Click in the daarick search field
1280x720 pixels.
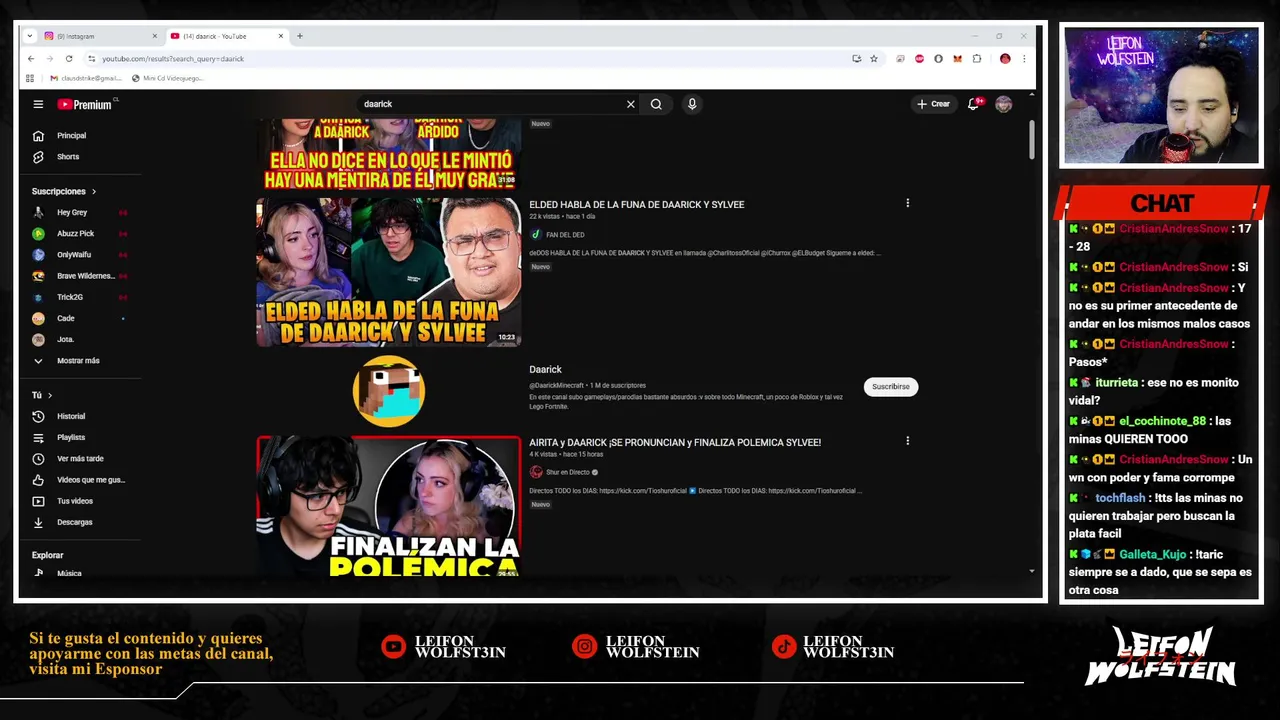490,104
